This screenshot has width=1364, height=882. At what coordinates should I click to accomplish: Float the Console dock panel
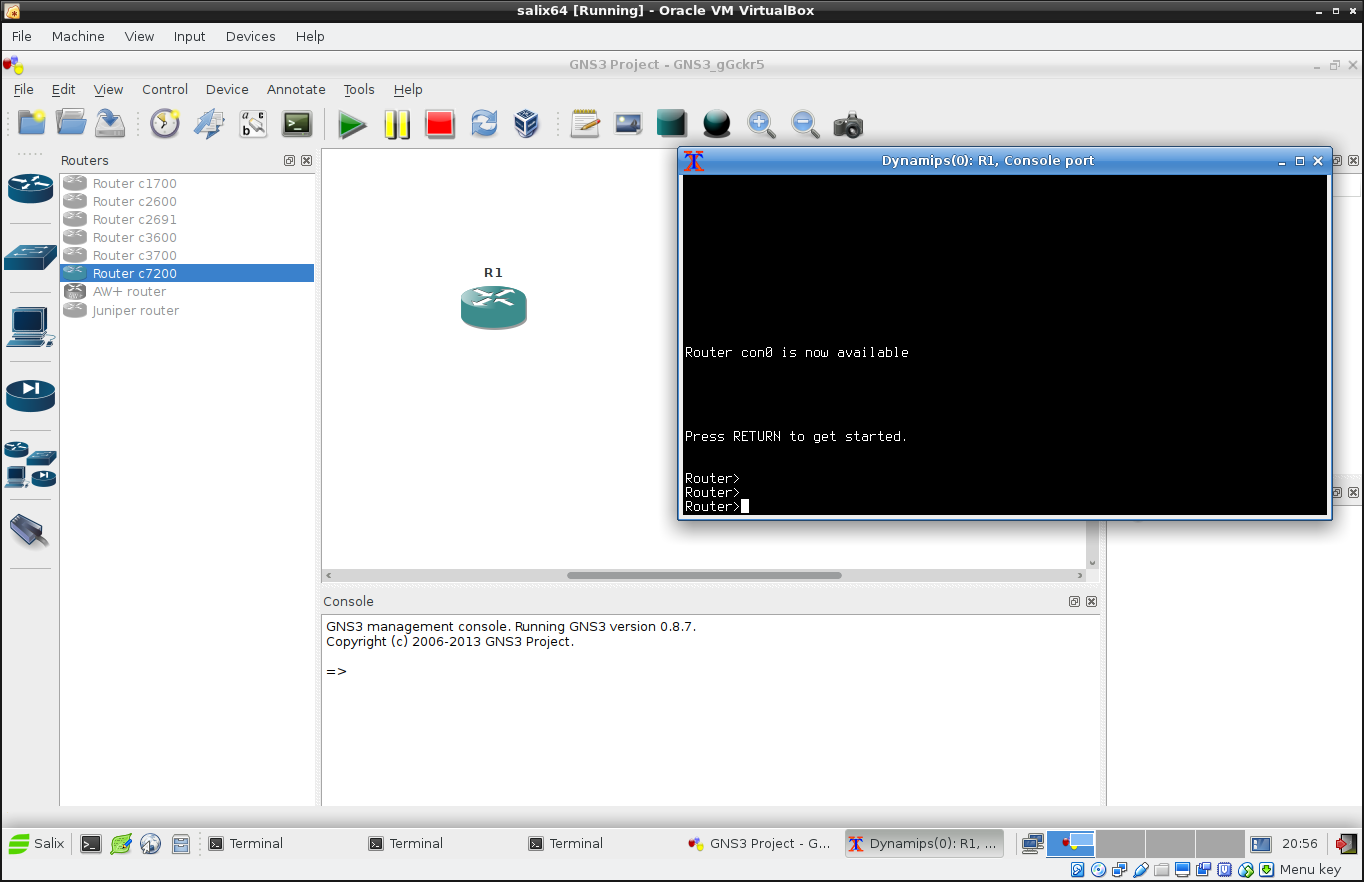click(x=1074, y=601)
